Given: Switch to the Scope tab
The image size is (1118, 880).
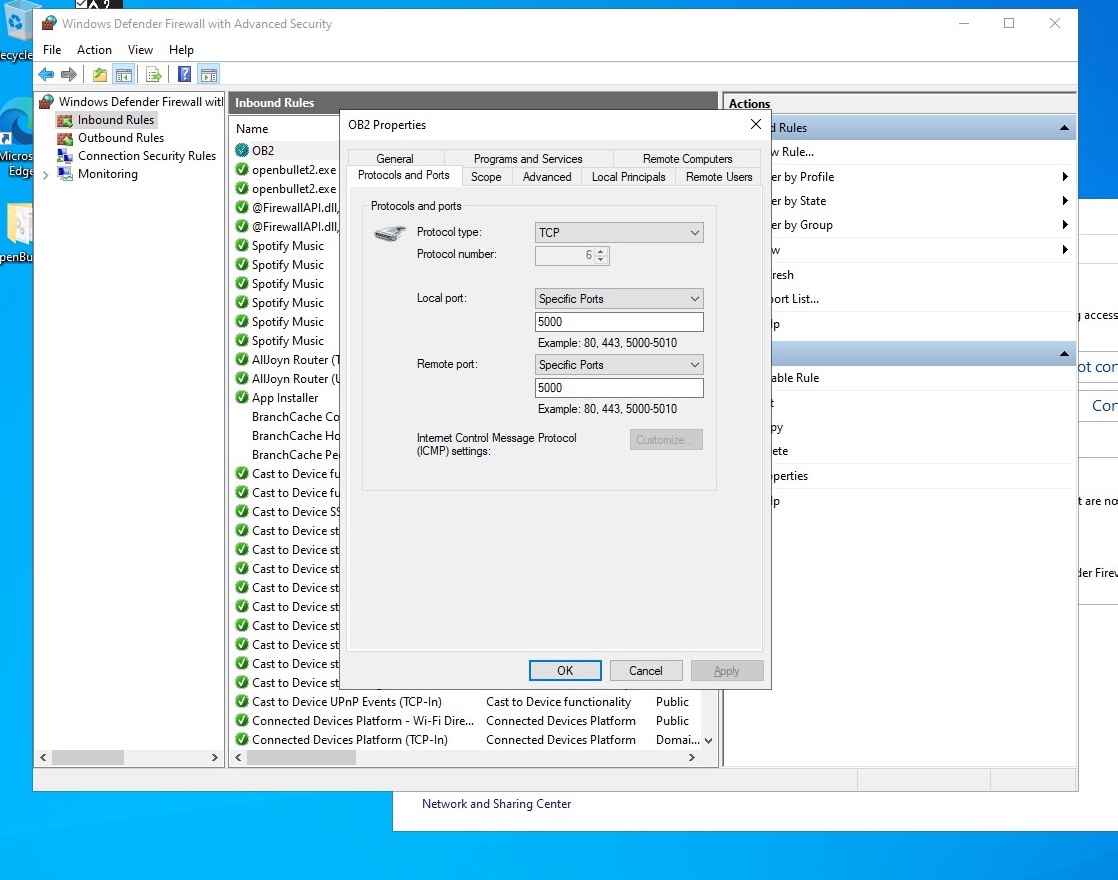Looking at the screenshot, I should (486, 177).
